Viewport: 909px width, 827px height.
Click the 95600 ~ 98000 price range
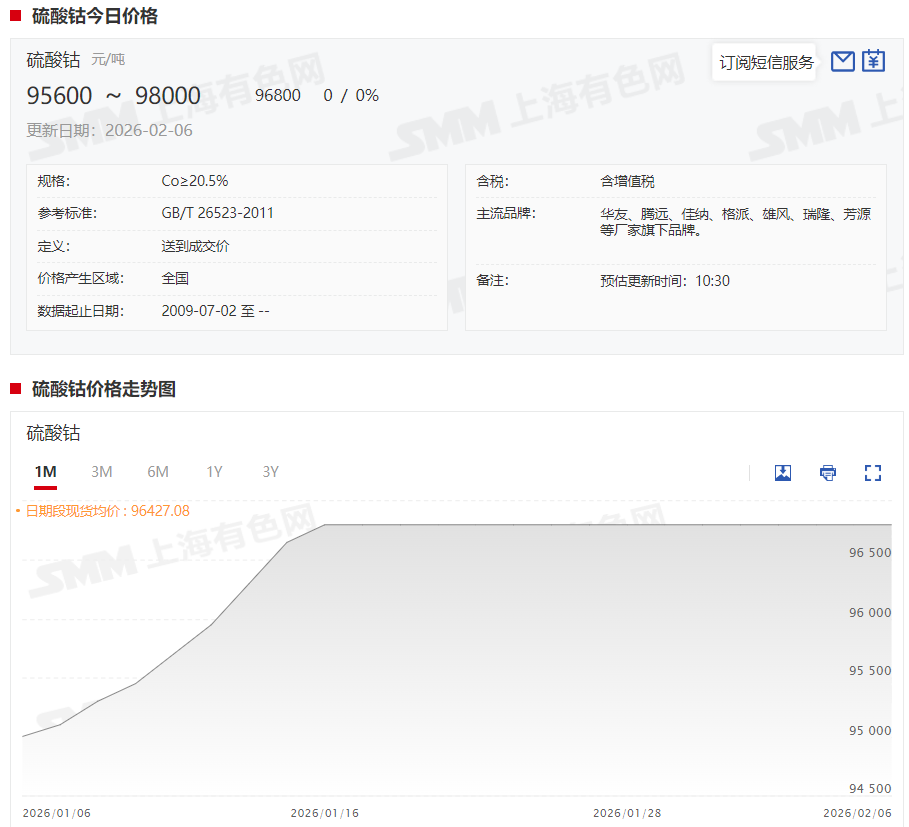[113, 96]
